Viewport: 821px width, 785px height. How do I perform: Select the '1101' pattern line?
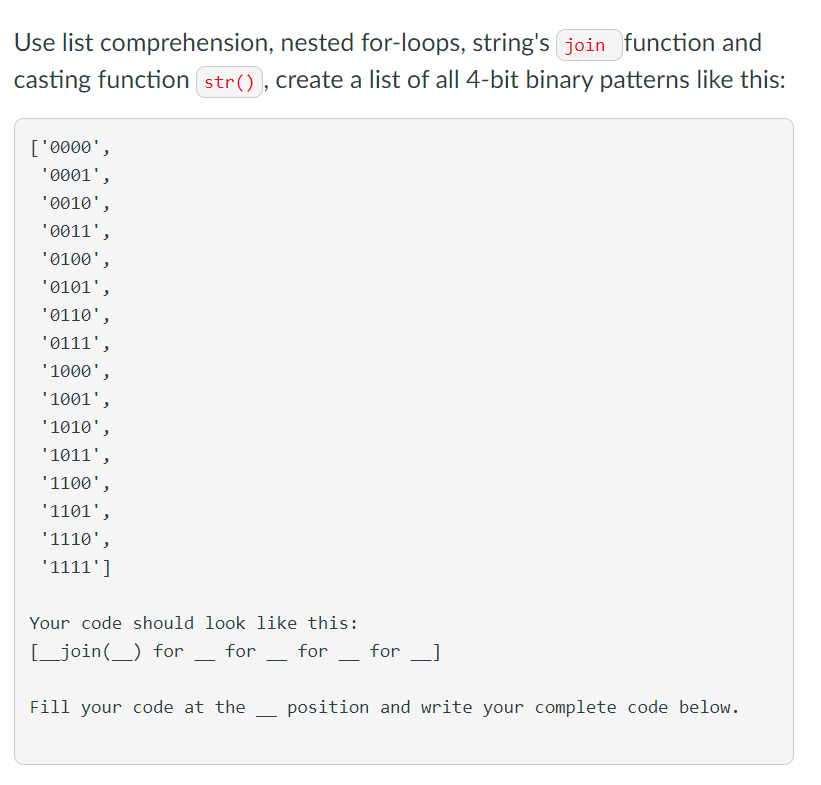click(x=75, y=512)
